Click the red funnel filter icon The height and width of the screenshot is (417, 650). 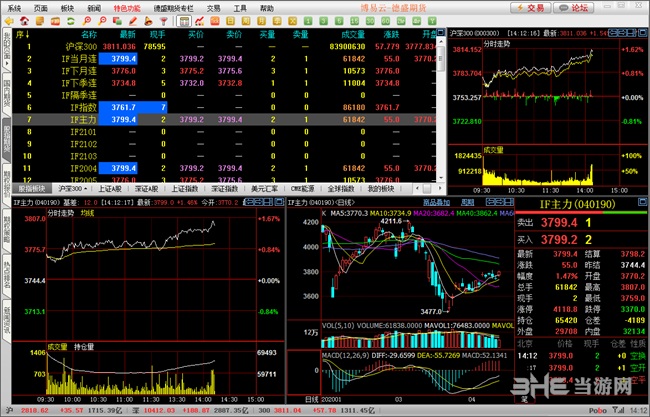click(x=164, y=21)
